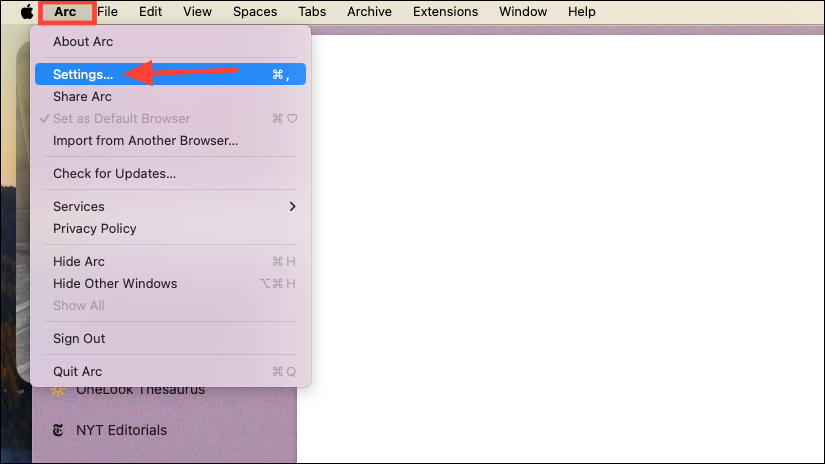Viewport: 825px width, 464px height.
Task: Choose Hide Arc
Action: (x=170, y=261)
